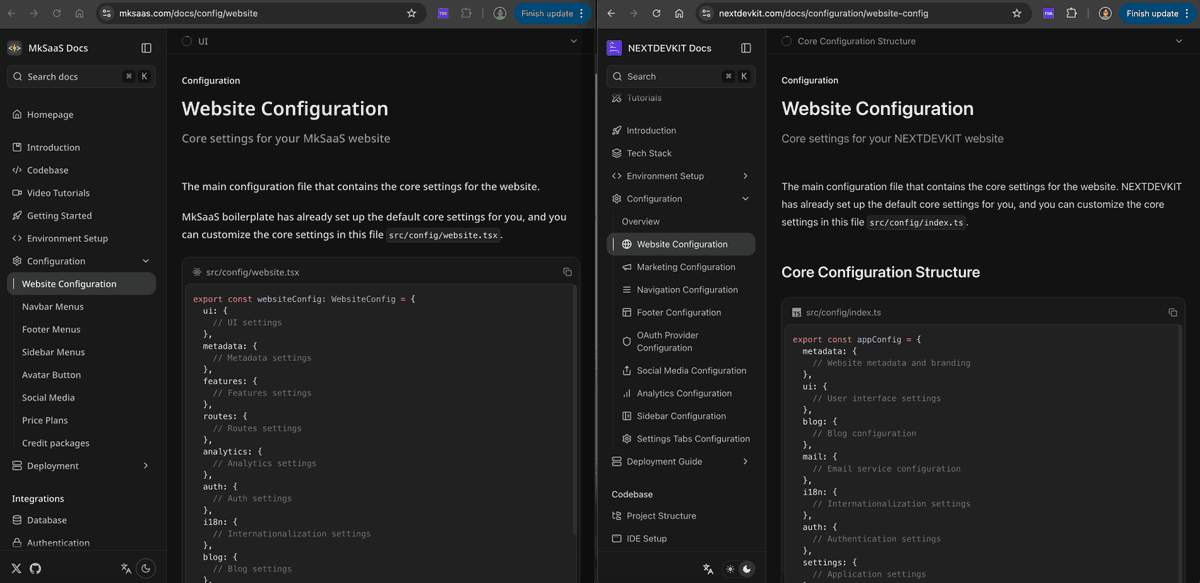Copy the src/config/website.tsx code block
Viewport: 1200px width, 583px height.
coord(567,272)
